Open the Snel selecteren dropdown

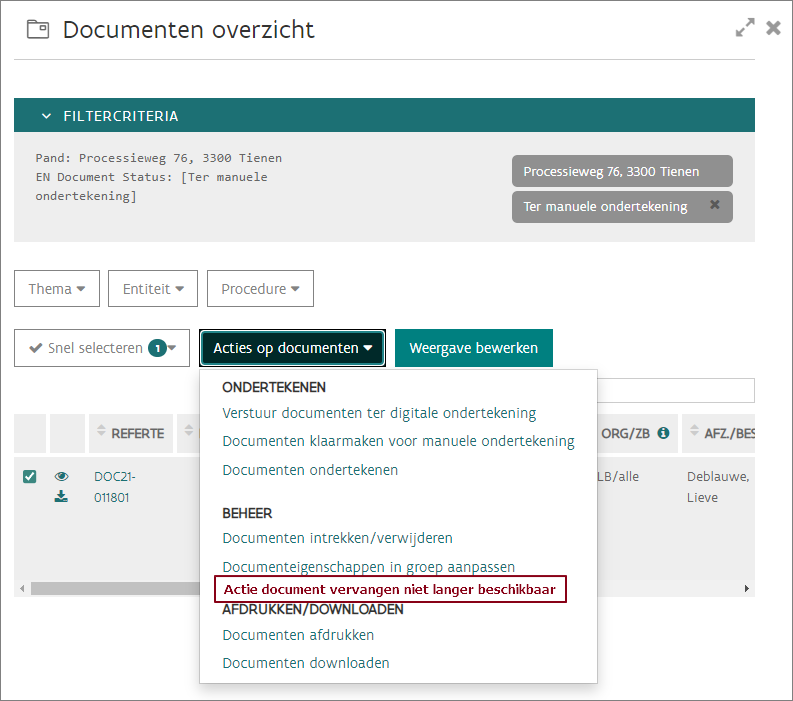tap(102, 348)
